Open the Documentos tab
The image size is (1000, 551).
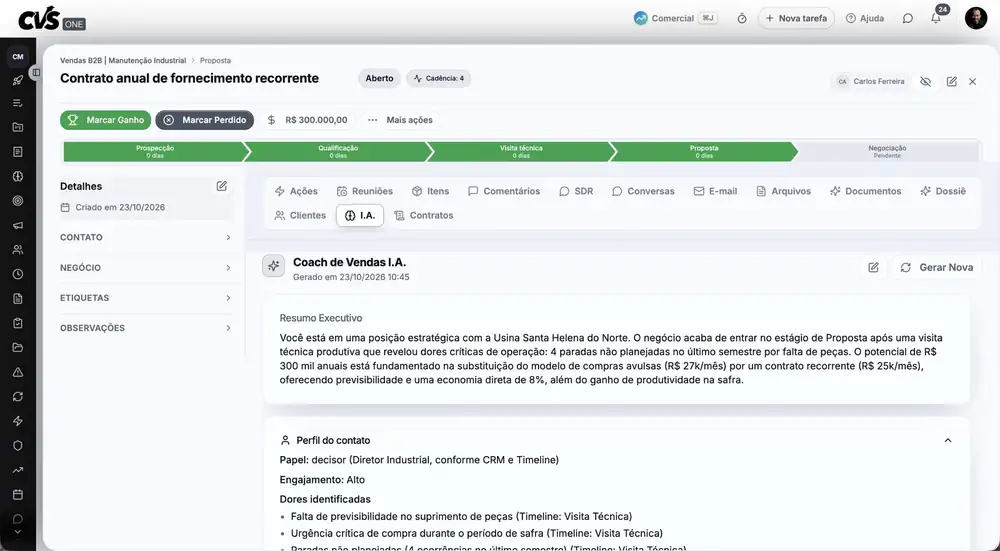click(865, 191)
